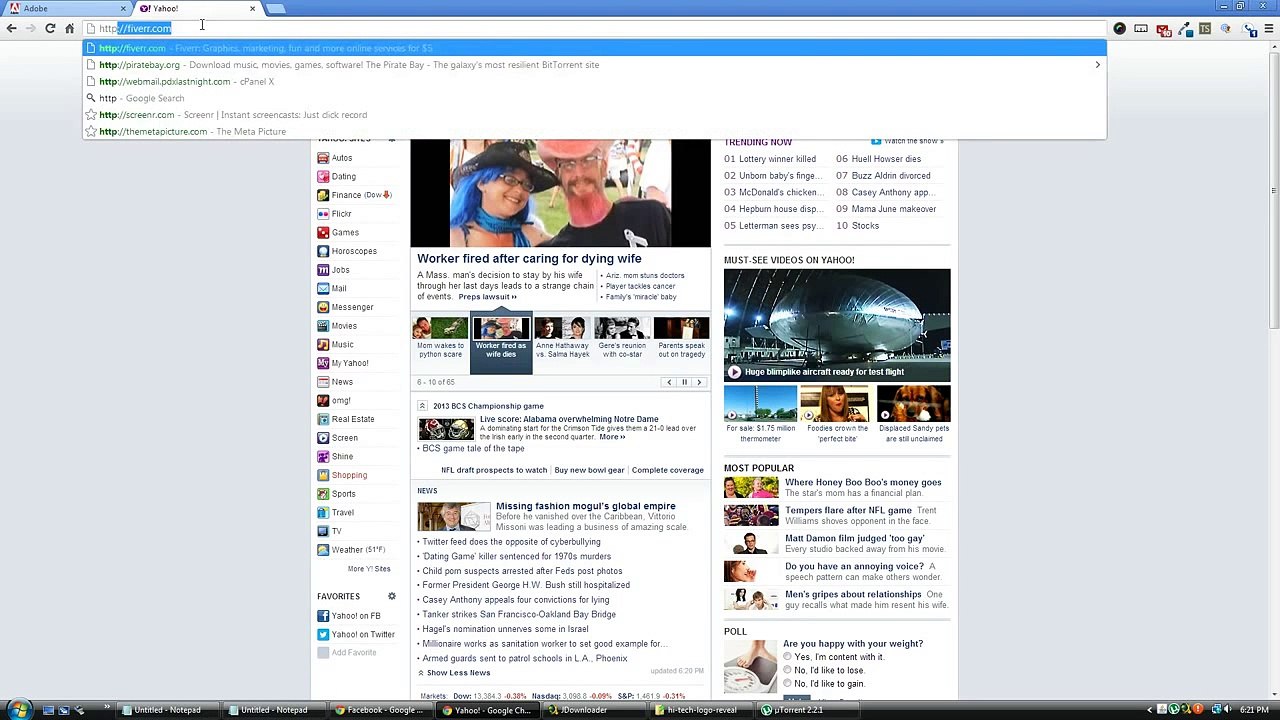The height and width of the screenshot is (720, 1280).
Task: Click the Mail icon in sidebar
Action: tap(323, 288)
